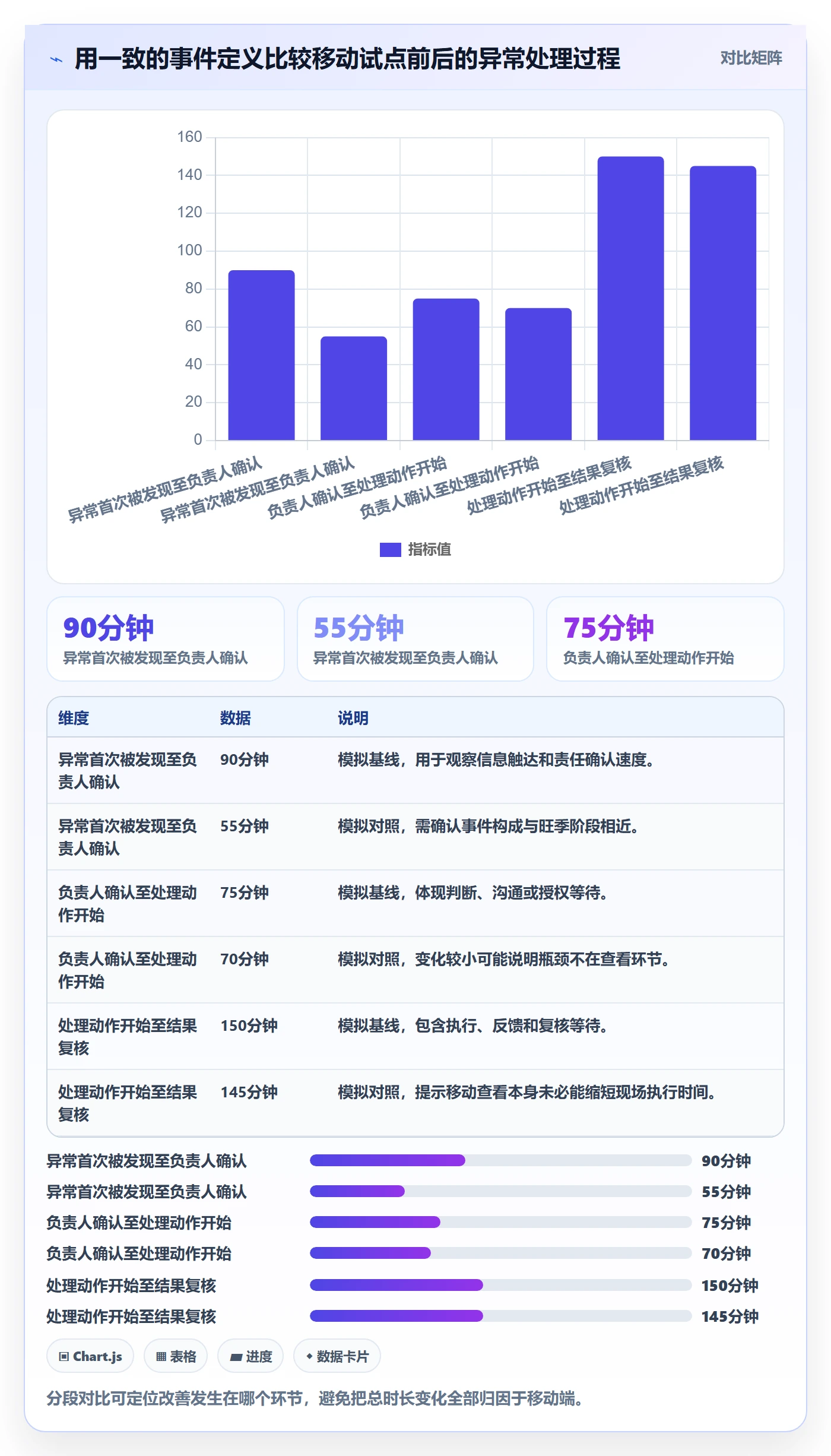Image resolution: width=831 pixels, height=1456 pixels.
Task: Click the progress bar labeled 70分钟
Action: 501,1253
